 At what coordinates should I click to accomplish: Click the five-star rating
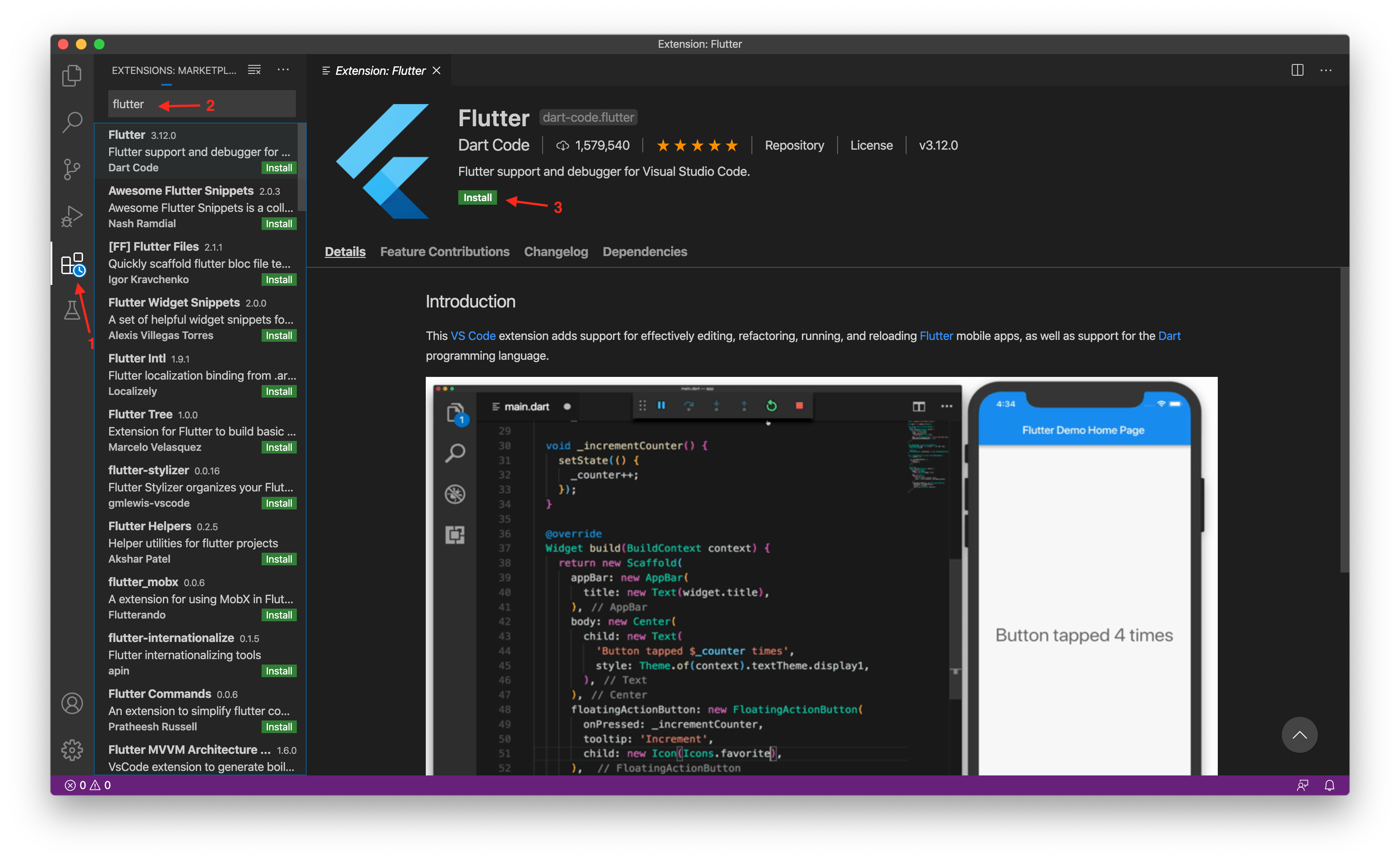coord(697,145)
